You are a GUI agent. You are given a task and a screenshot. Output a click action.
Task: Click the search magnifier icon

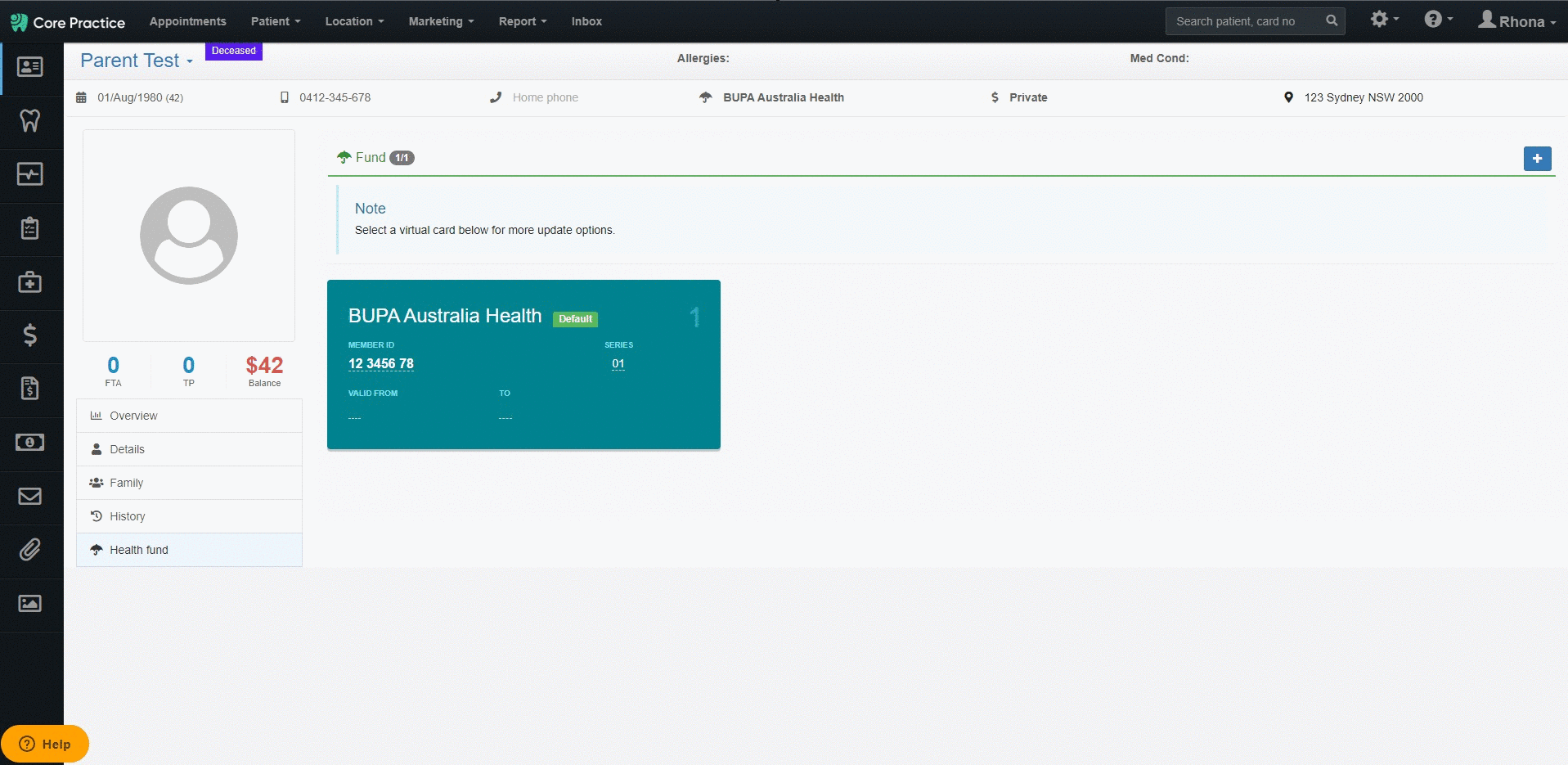coord(1332,21)
